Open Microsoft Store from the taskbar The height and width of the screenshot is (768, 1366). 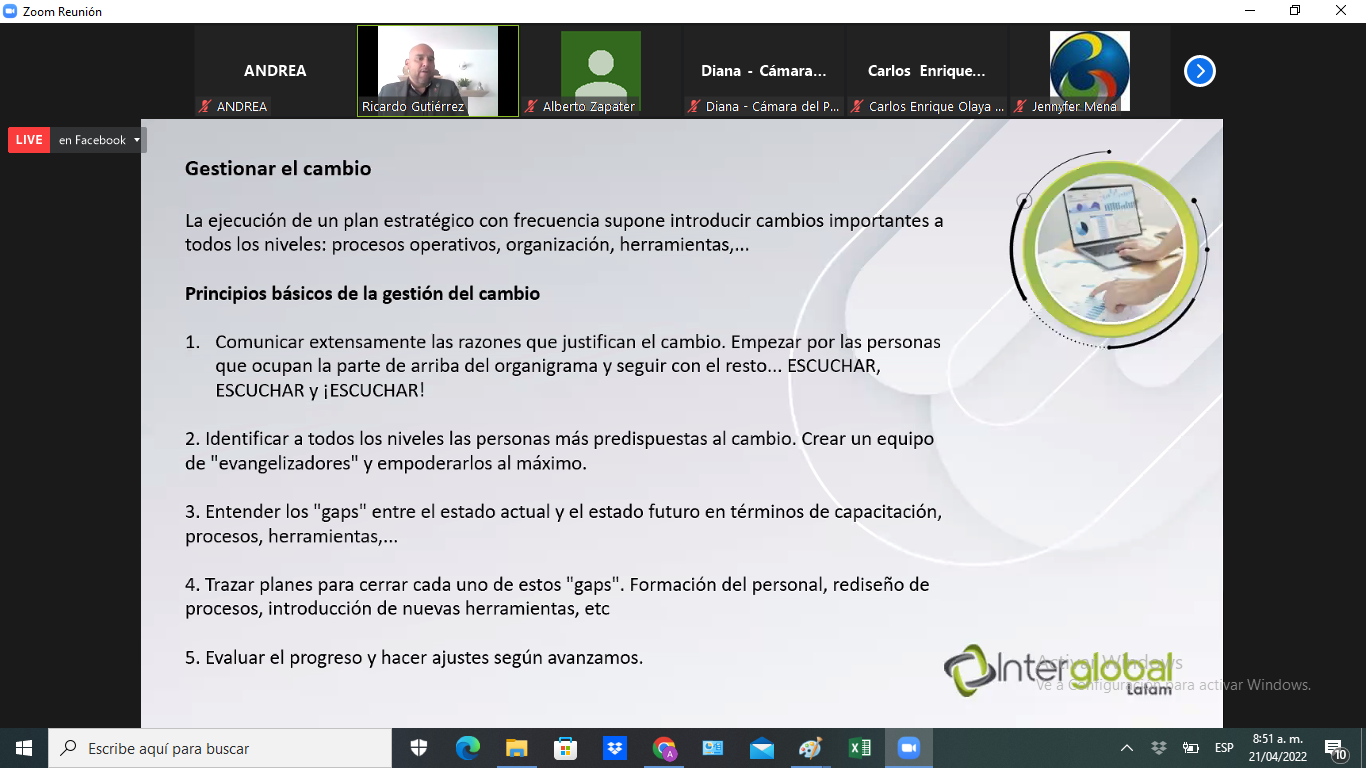tap(565, 748)
